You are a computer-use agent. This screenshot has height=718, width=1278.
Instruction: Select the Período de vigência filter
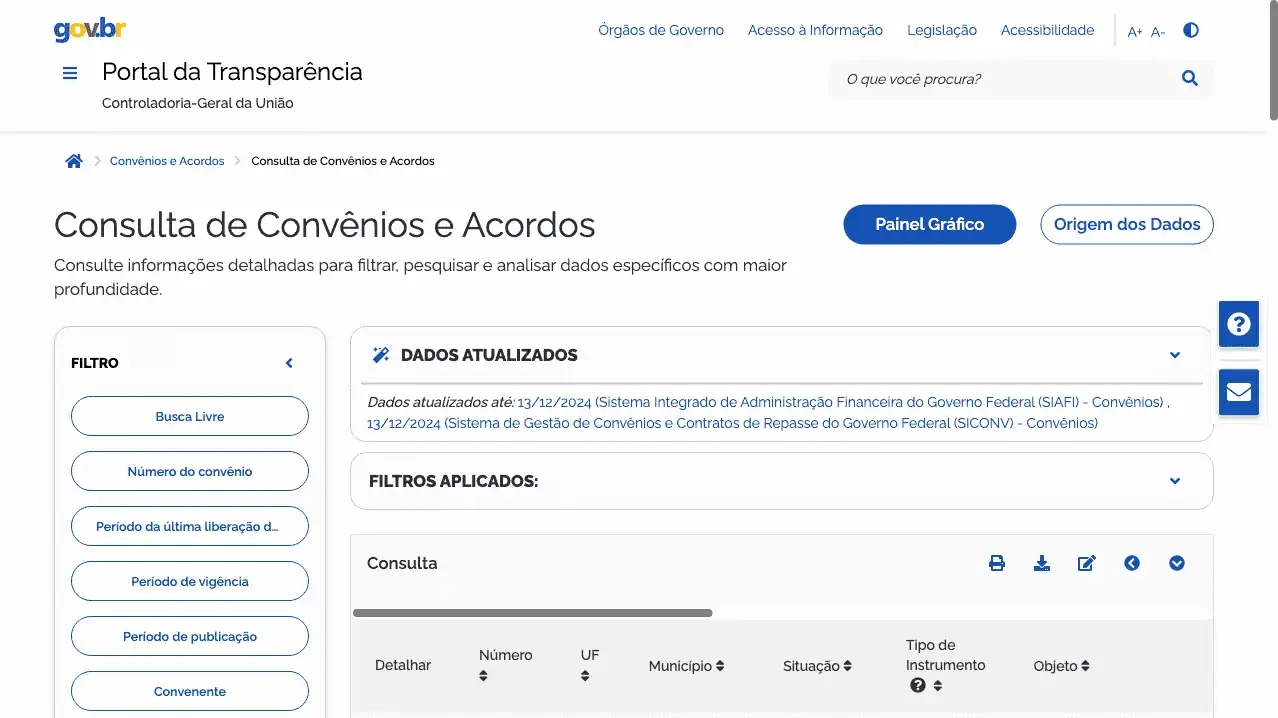[x=189, y=581]
